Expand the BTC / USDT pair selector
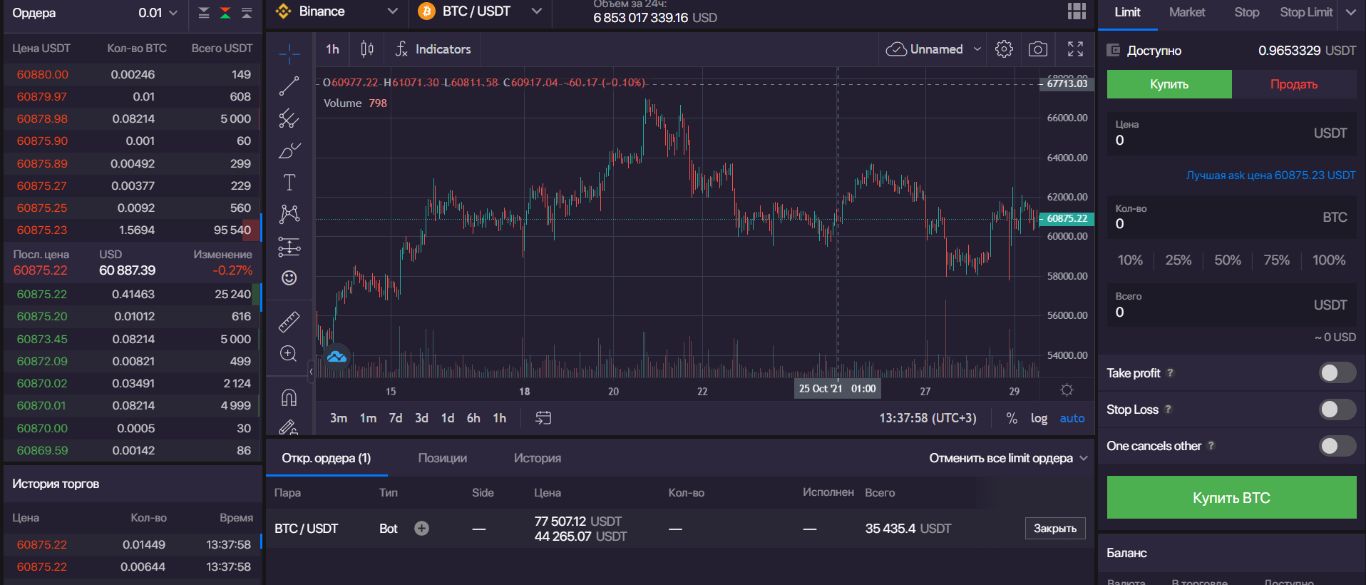1366x585 pixels. [x=480, y=12]
